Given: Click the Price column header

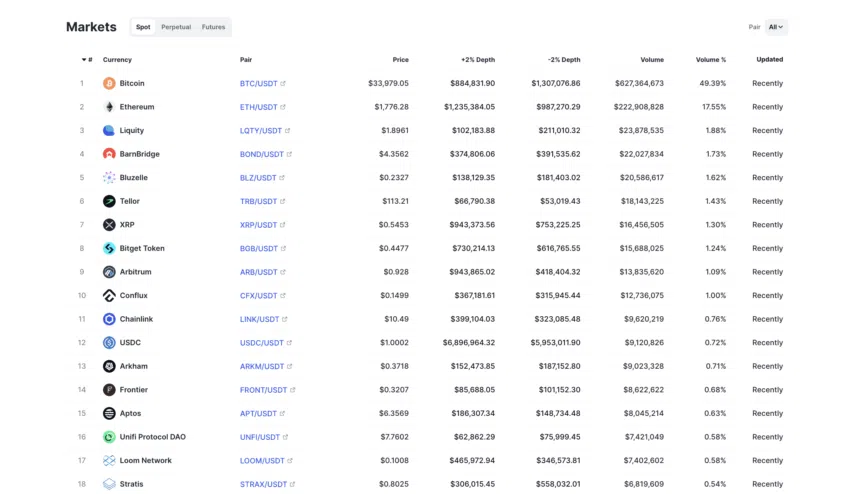Looking at the screenshot, I should [x=400, y=60].
